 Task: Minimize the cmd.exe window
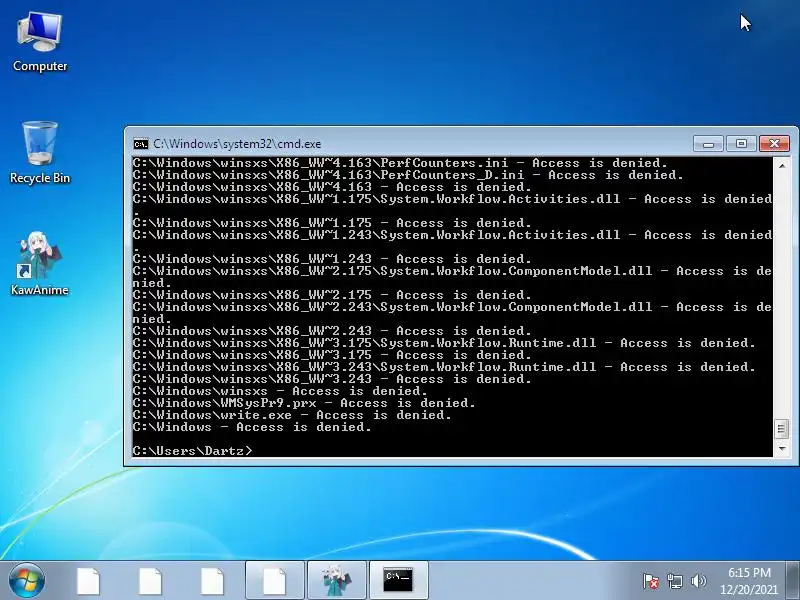pyautogui.click(x=708, y=144)
